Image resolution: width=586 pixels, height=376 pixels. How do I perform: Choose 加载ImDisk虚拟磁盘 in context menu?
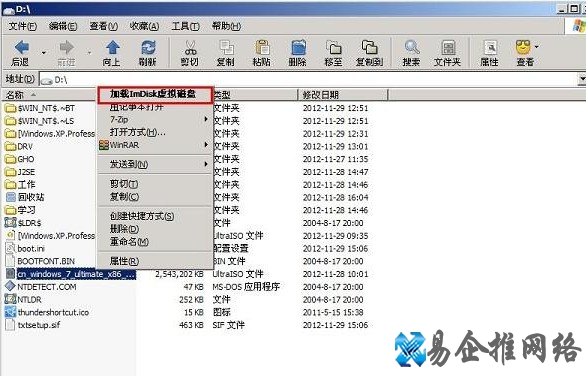tap(155, 94)
